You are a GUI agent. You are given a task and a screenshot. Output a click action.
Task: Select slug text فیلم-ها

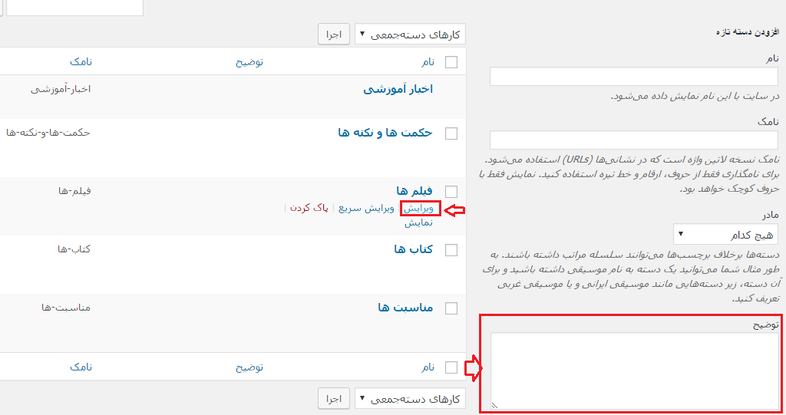coord(75,191)
